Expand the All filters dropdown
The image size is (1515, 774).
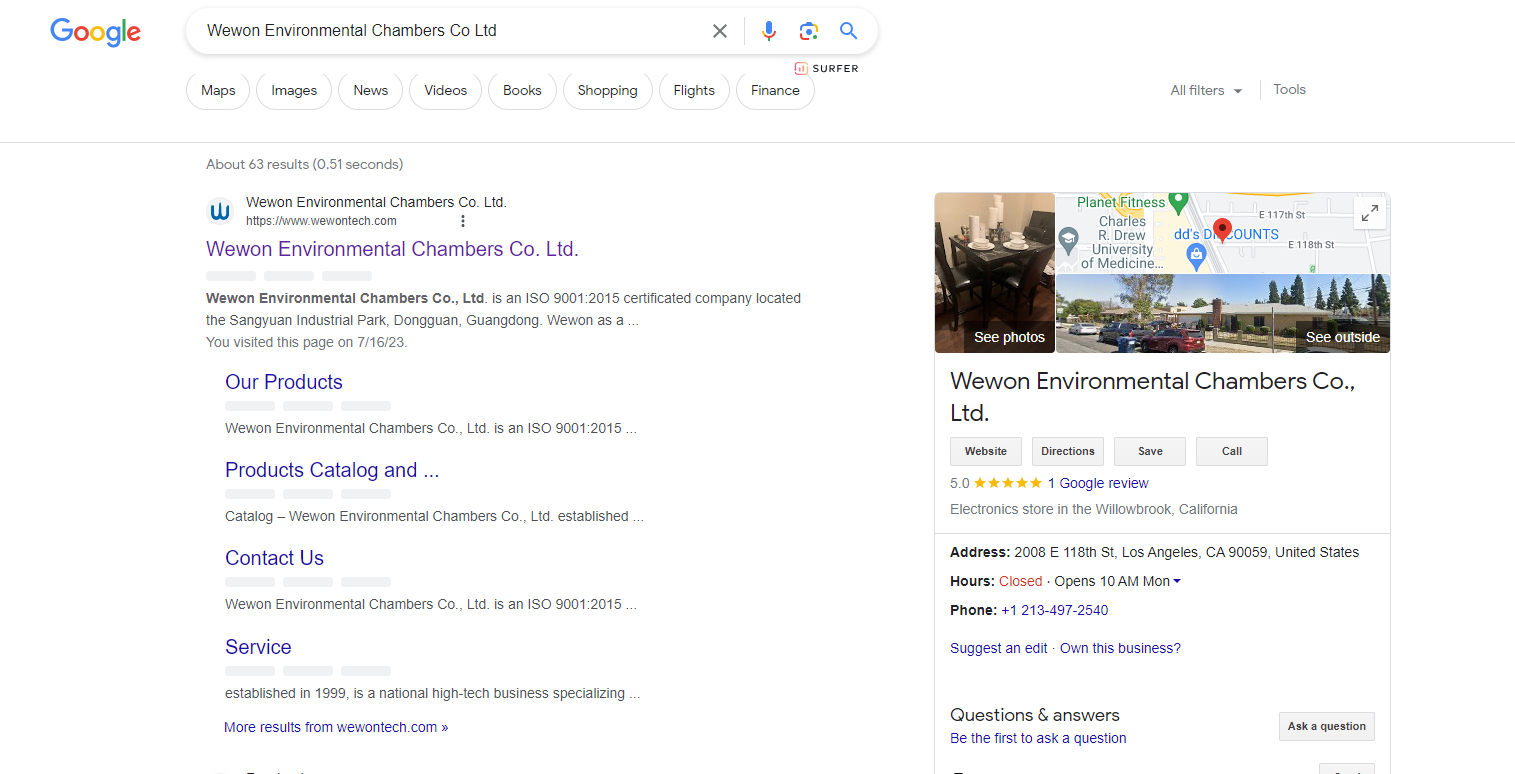coord(1206,90)
